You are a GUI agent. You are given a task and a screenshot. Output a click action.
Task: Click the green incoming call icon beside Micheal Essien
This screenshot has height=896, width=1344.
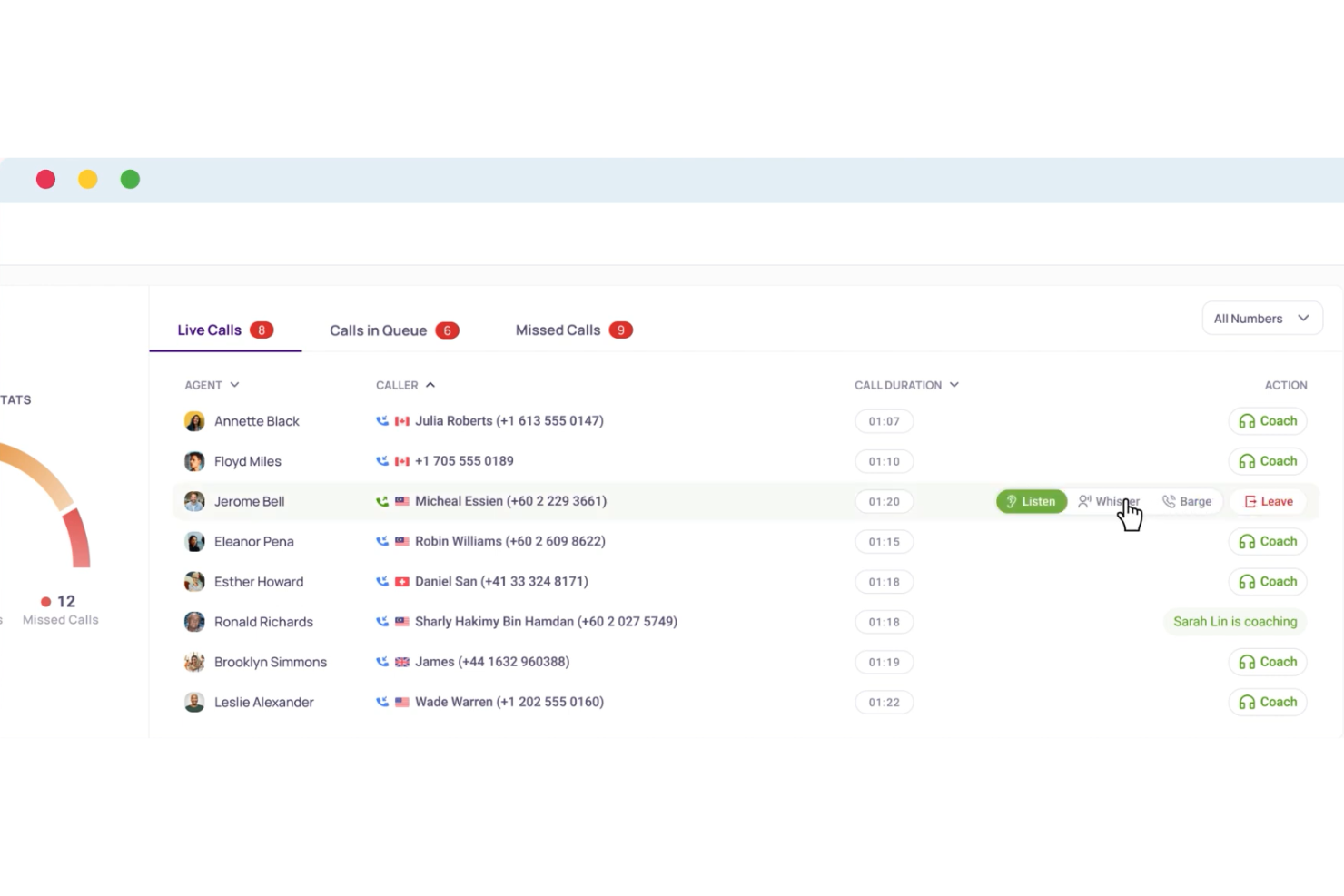pyautogui.click(x=382, y=500)
